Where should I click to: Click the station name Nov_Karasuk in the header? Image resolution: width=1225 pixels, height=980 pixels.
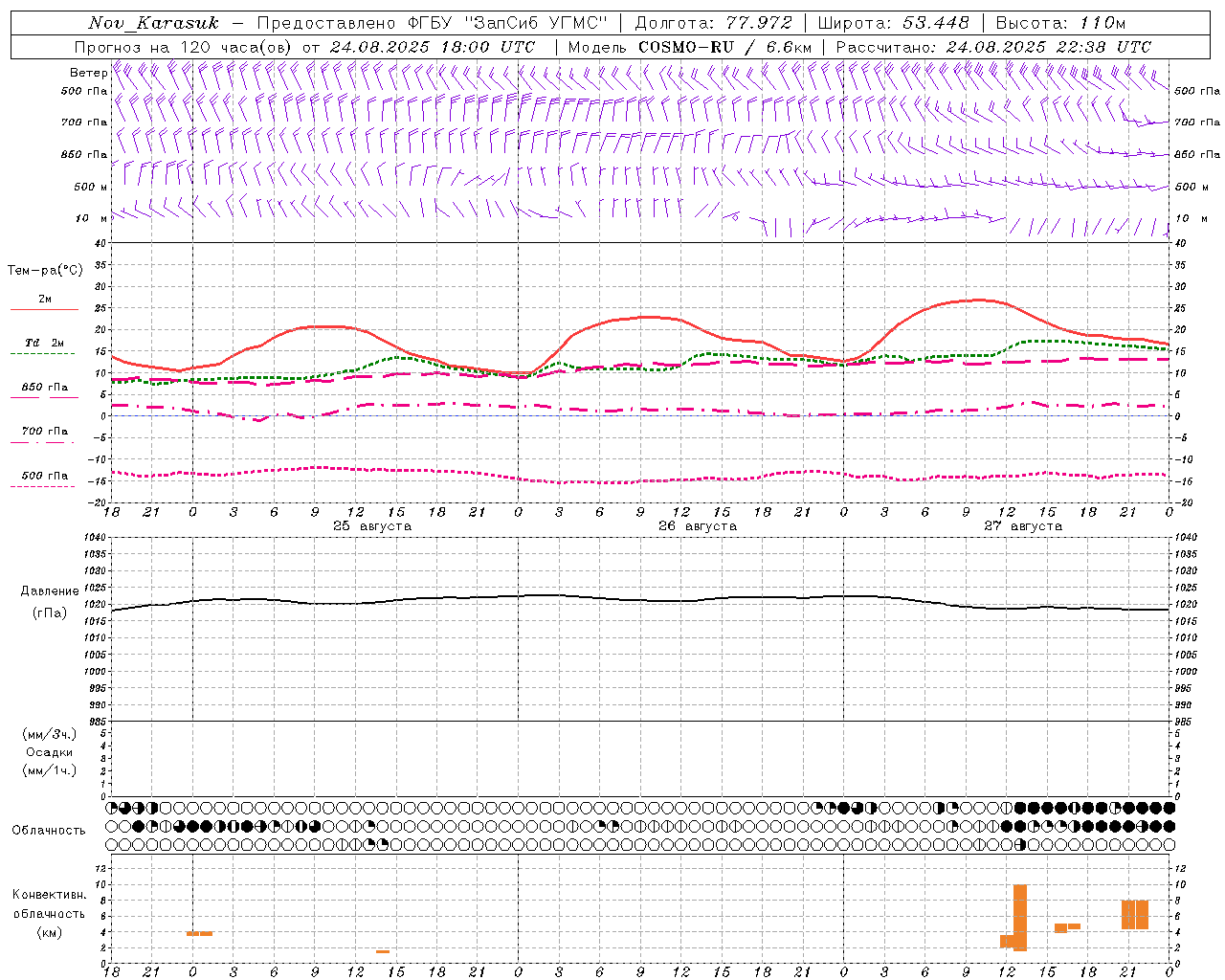153,23
